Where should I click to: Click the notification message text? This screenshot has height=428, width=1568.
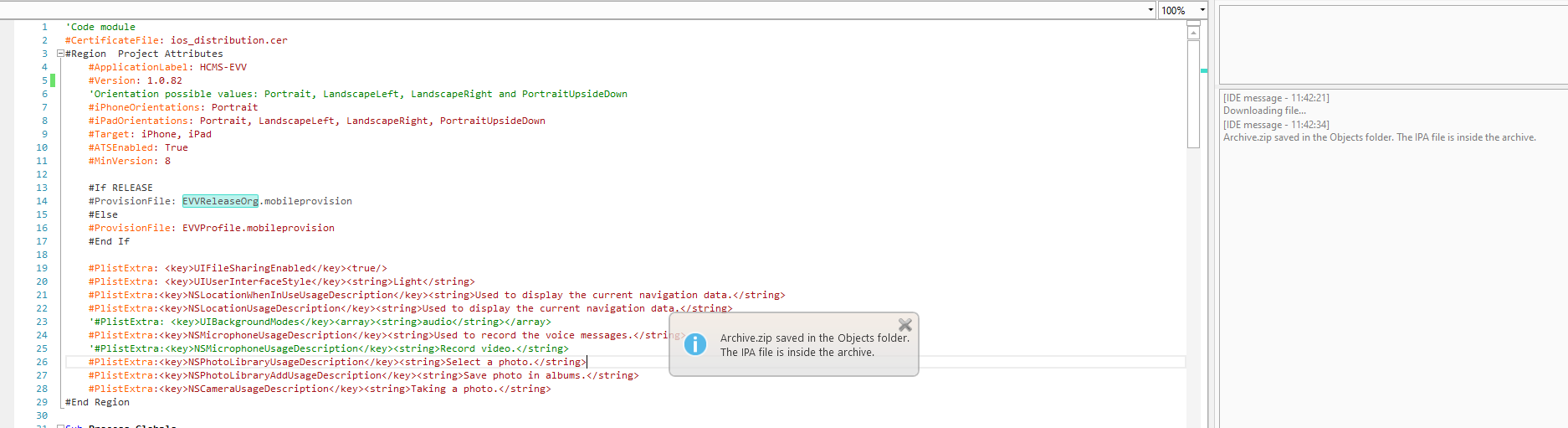click(x=814, y=345)
